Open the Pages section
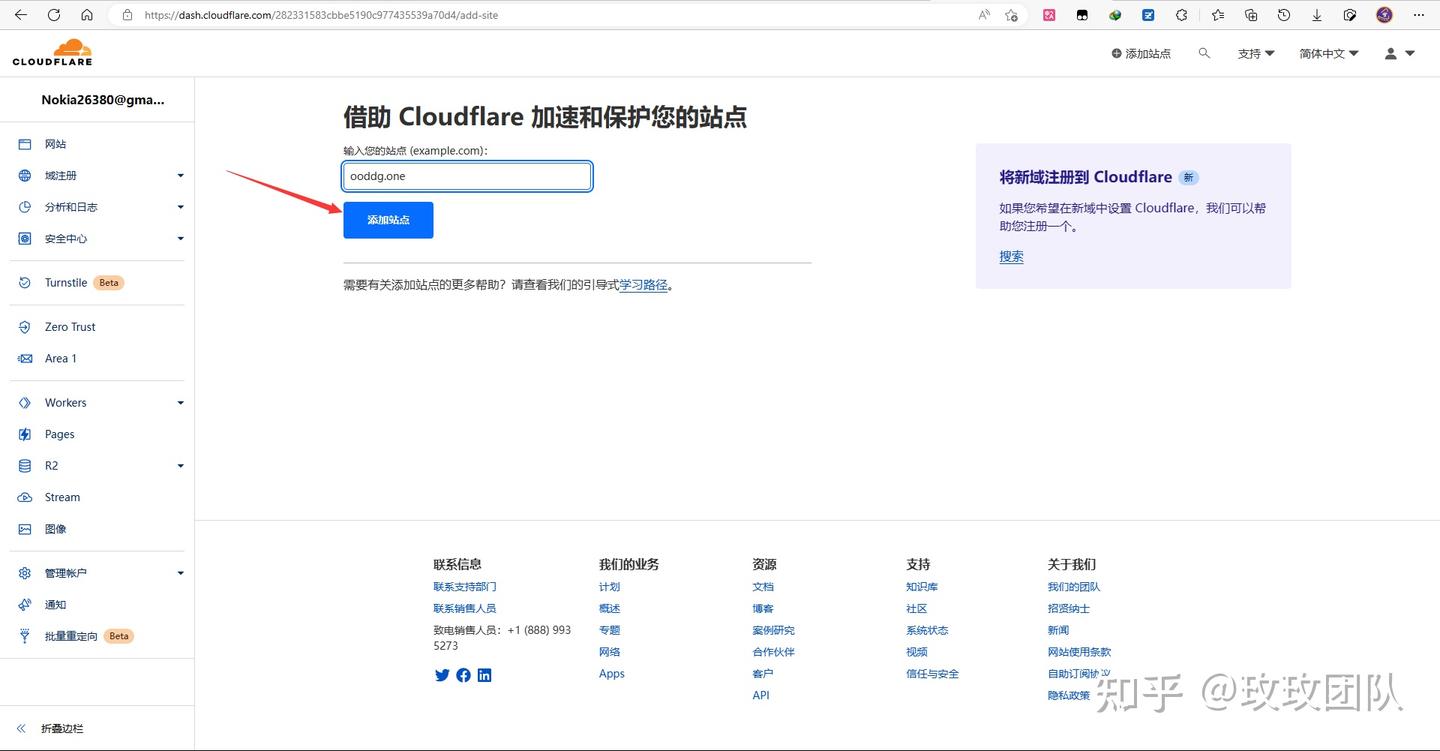Screen dimensions: 1440x751 (60, 433)
